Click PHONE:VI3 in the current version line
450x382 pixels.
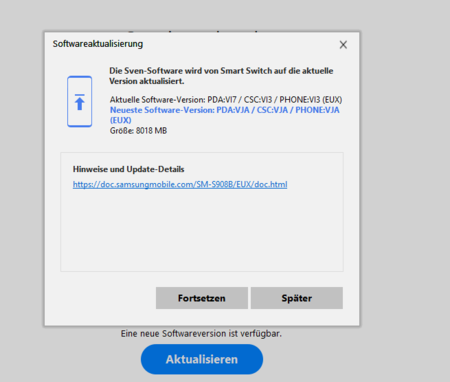(300, 100)
